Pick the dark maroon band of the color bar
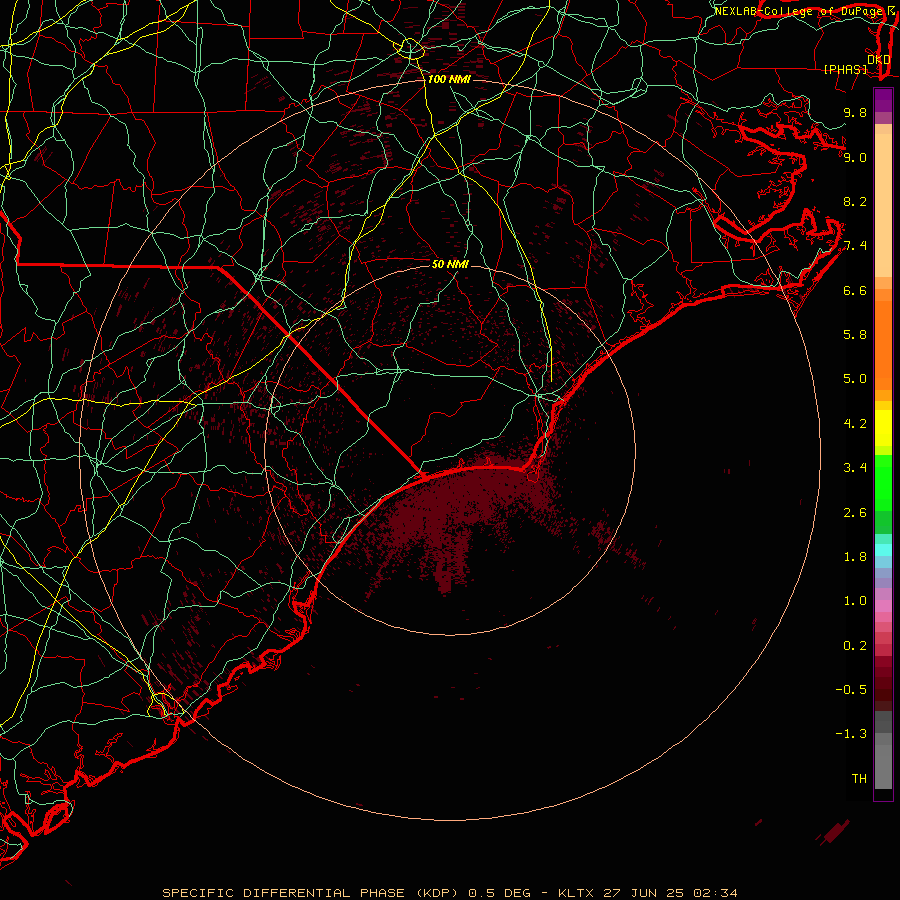Viewport: 900px width, 900px height. tap(883, 689)
